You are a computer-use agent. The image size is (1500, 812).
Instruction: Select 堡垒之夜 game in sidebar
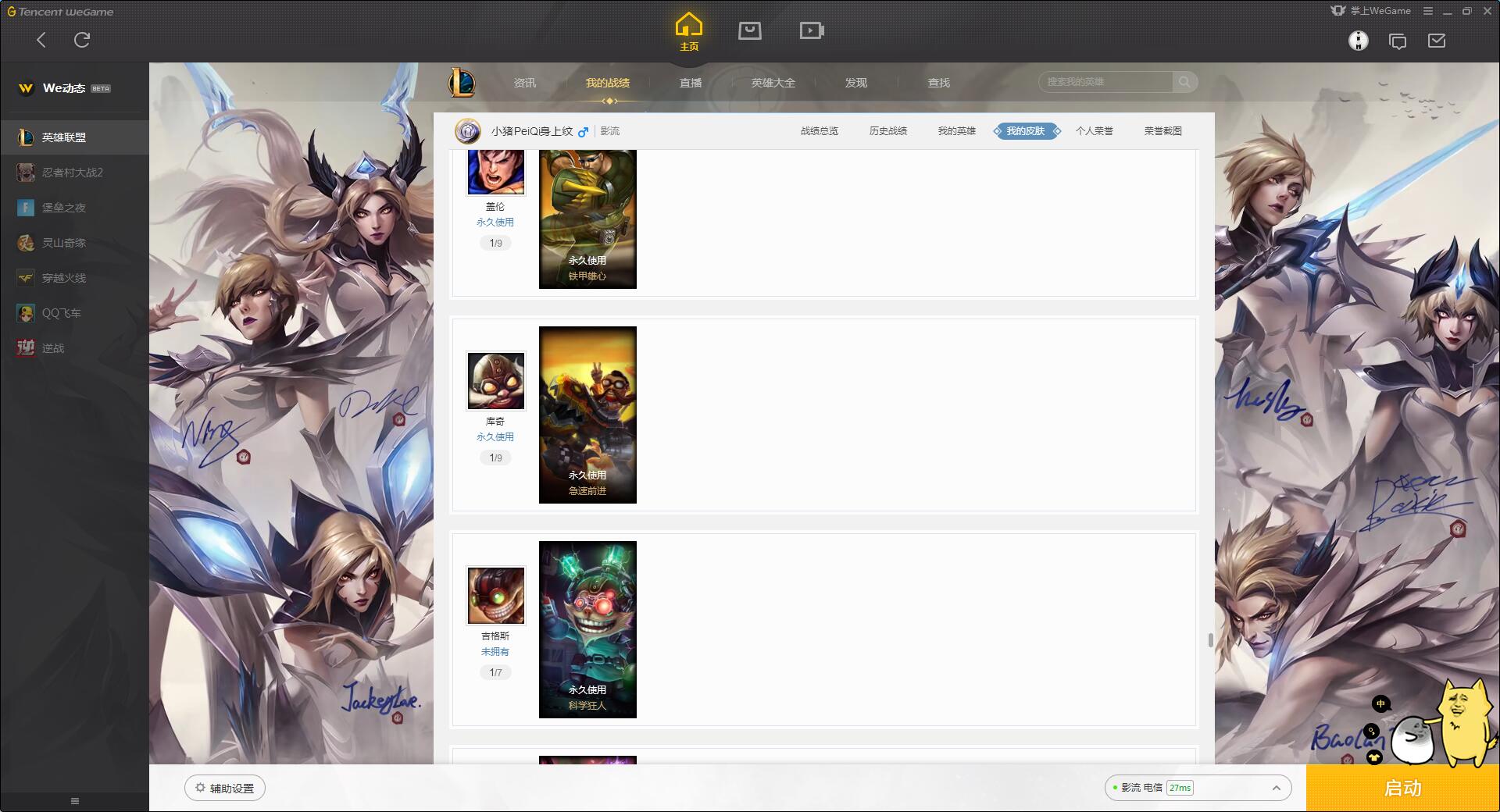coord(74,208)
